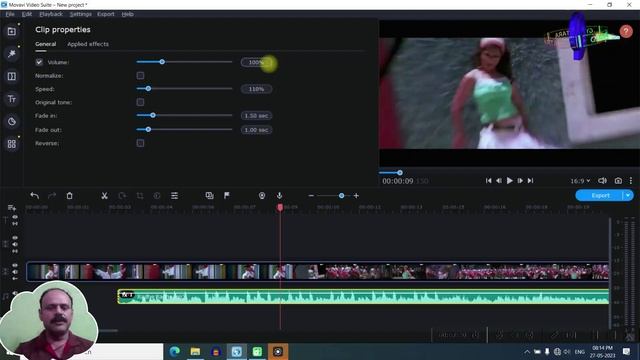Toggle visibility of the main video track
Image resolution: width=640 pixels, height=360 pixels.
pyautogui.click(x=15, y=265)
